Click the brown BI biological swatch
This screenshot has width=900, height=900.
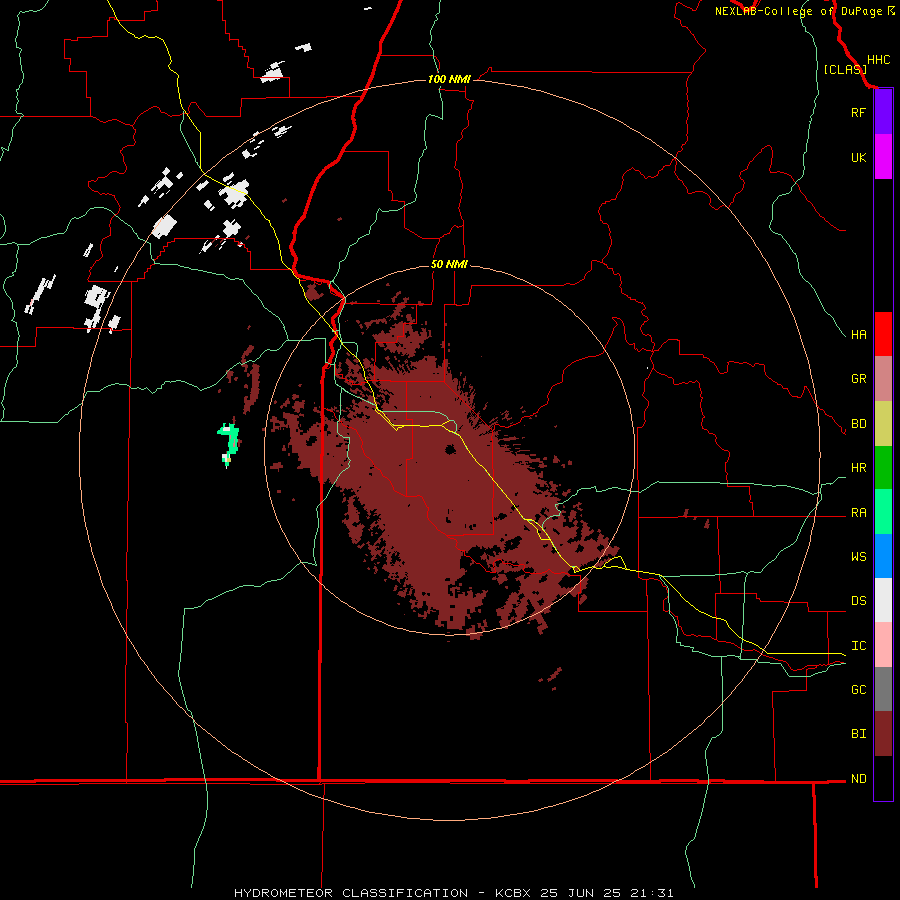883,734
